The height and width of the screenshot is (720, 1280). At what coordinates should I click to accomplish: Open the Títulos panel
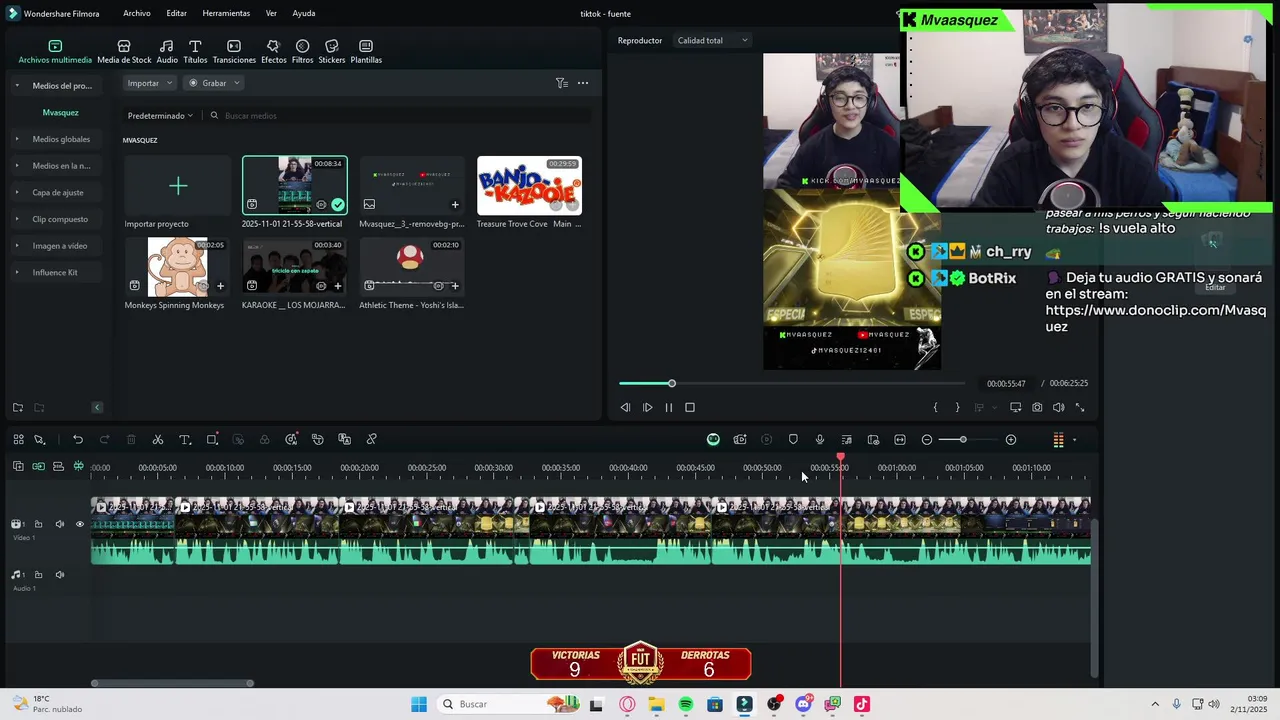pyautogui.click(x=195, y=52)
